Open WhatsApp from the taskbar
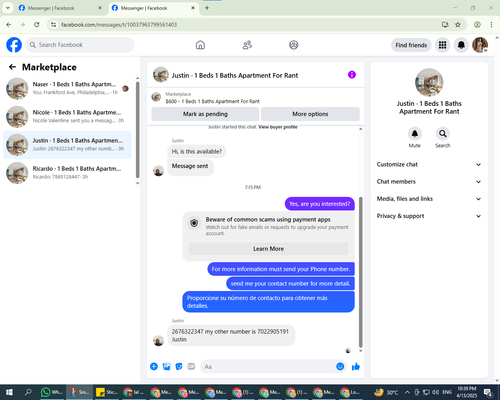 click(x=52, y=392)
